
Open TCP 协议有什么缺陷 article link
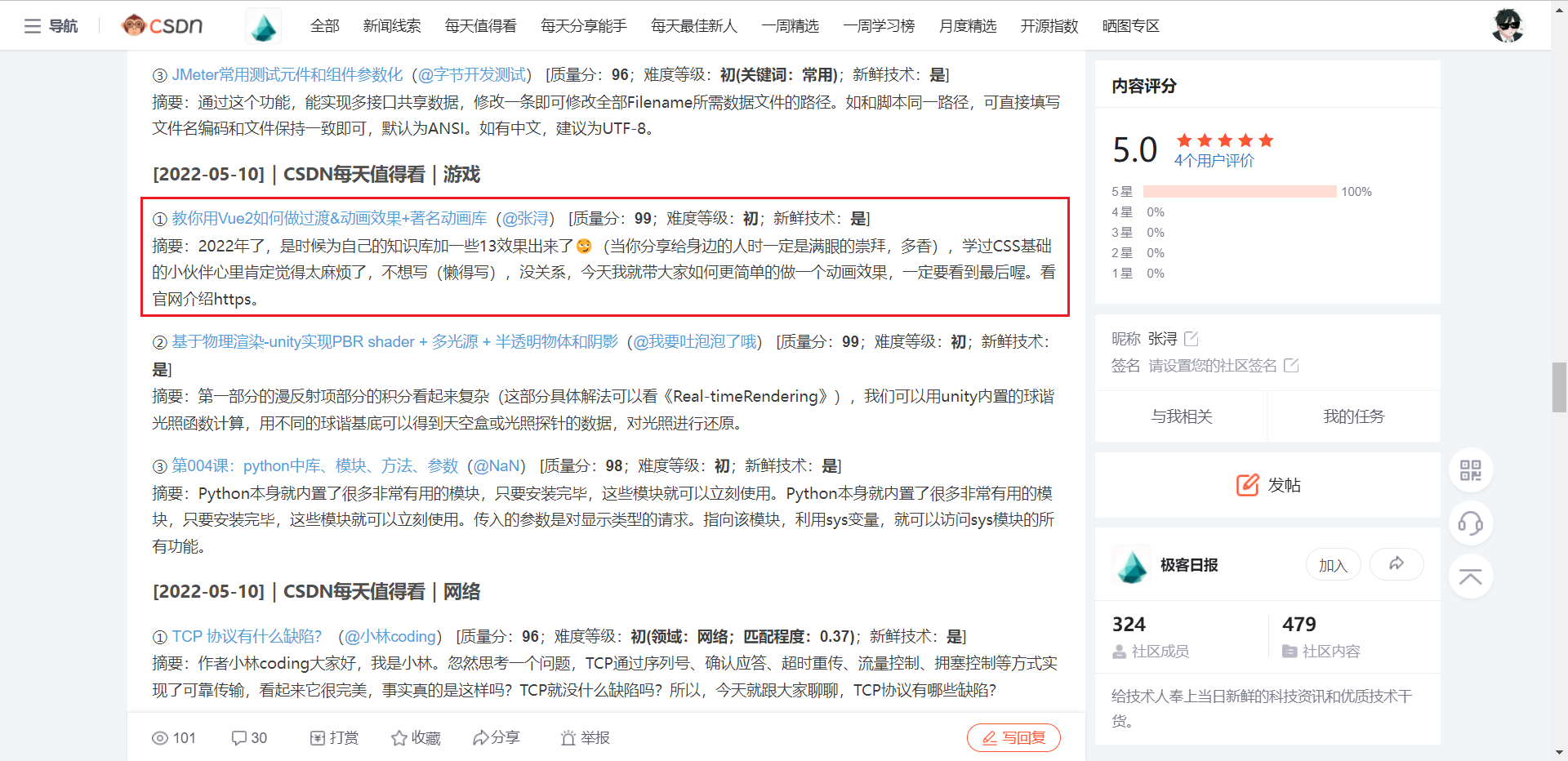[247, 637]
